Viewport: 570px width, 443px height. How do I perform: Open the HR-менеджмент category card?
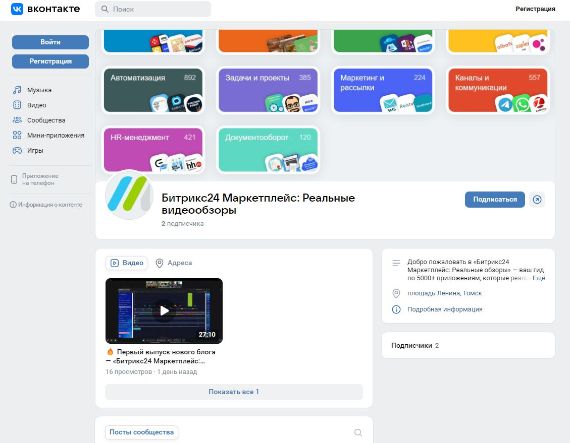click(153, 150)
